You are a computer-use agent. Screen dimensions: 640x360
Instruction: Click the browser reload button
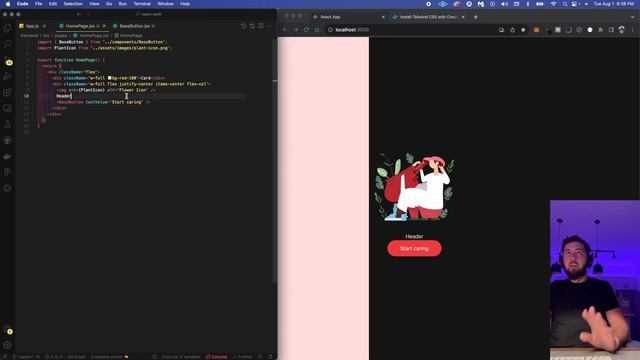pos(307,30)
